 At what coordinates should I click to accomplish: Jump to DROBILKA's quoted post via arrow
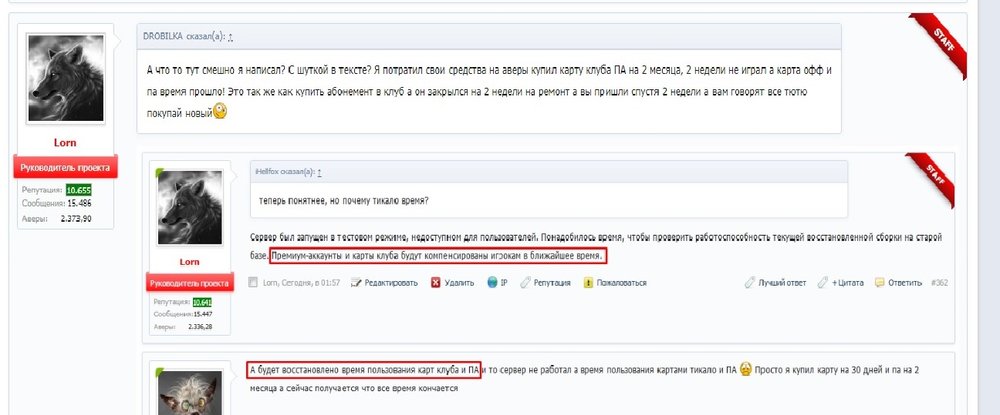pyautogui.click(x=230, y=37)
